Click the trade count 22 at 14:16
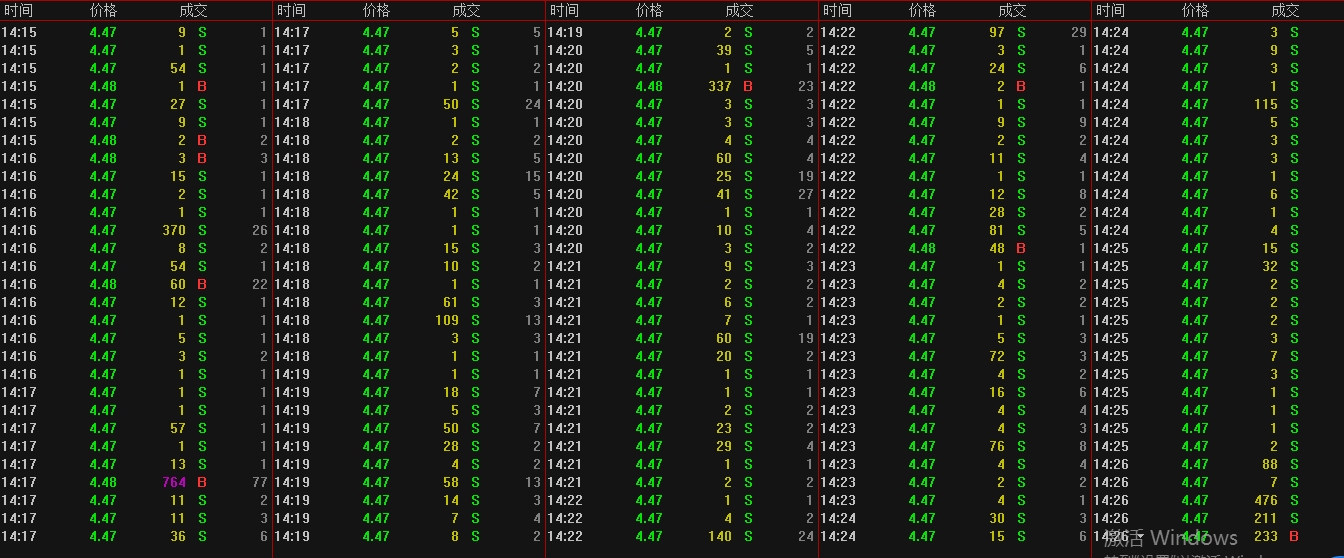The height and width of the screenshot is (558, 1344). click(259, 284)
